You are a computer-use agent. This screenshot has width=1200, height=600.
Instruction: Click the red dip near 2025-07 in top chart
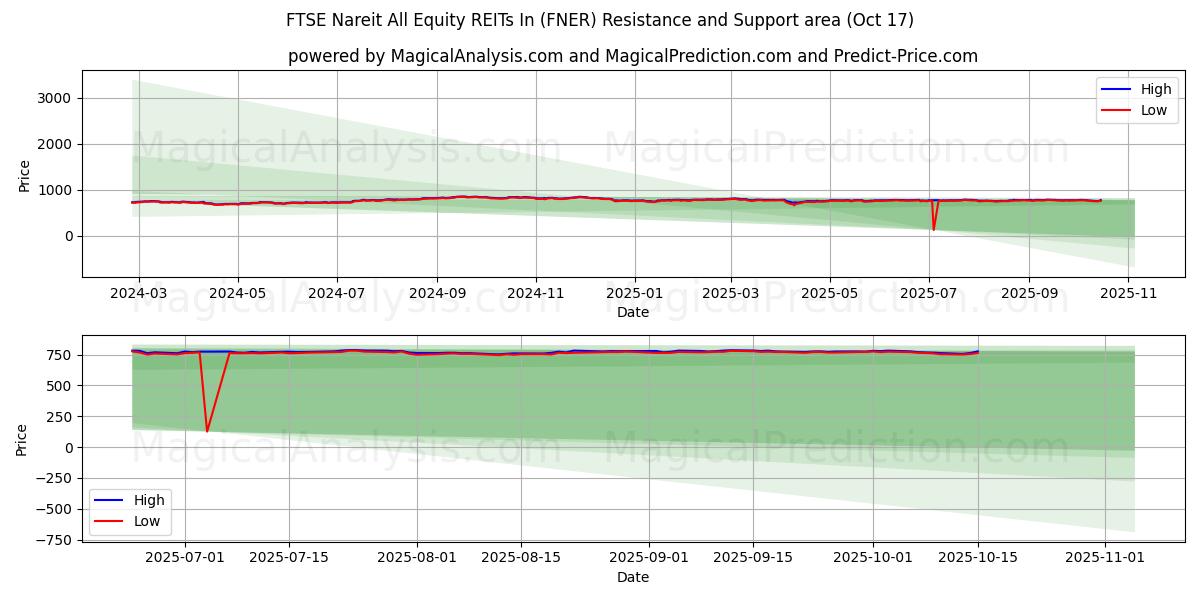(934, 229)
